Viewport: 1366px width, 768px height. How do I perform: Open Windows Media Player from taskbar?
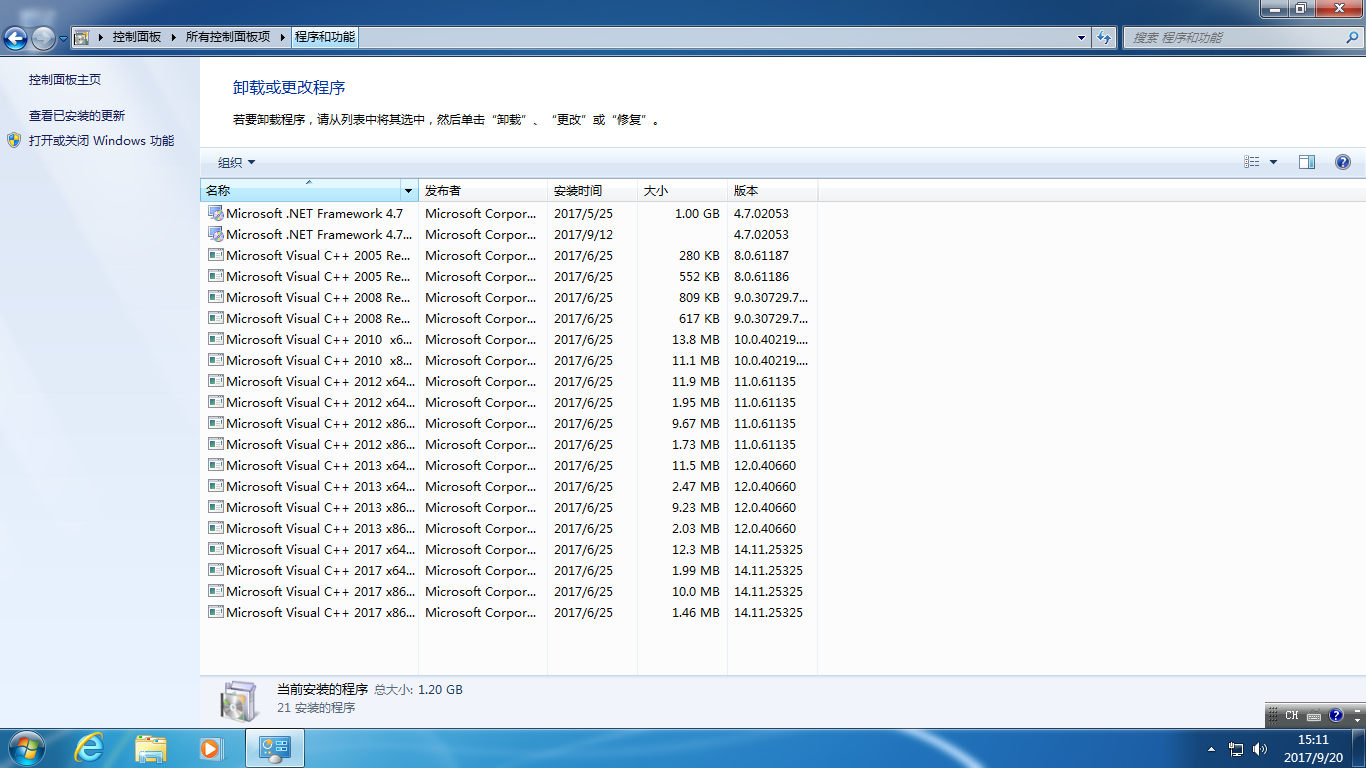point(210,747)
